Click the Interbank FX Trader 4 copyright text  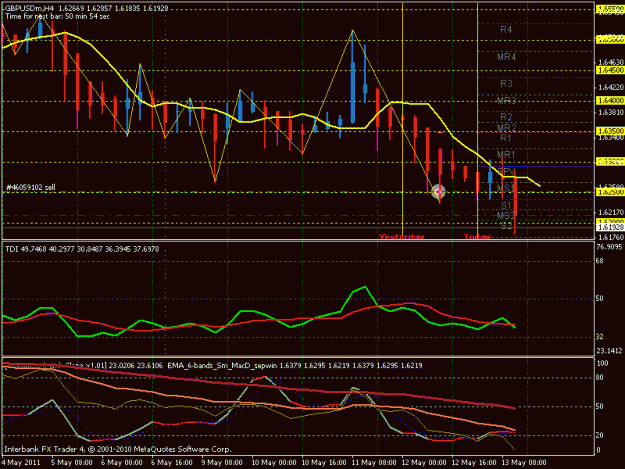click(x=118, y=449)
